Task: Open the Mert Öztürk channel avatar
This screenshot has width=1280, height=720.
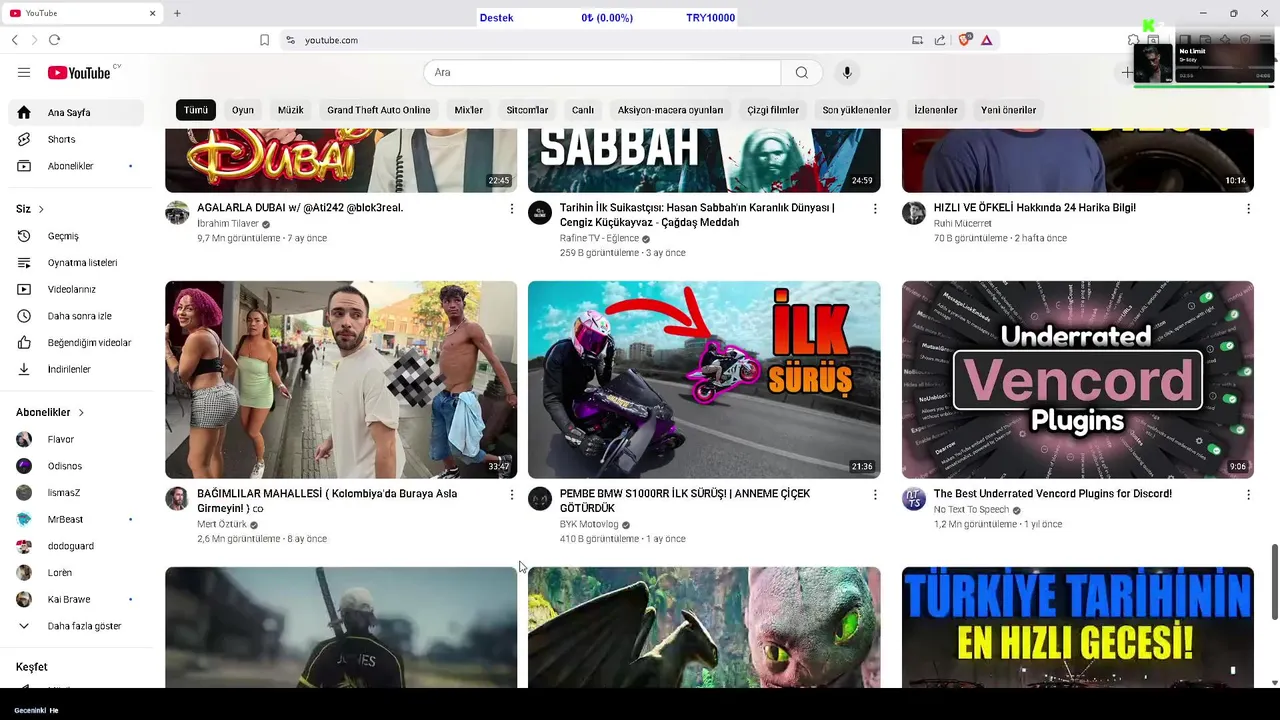Action: (x=177, y=499)
